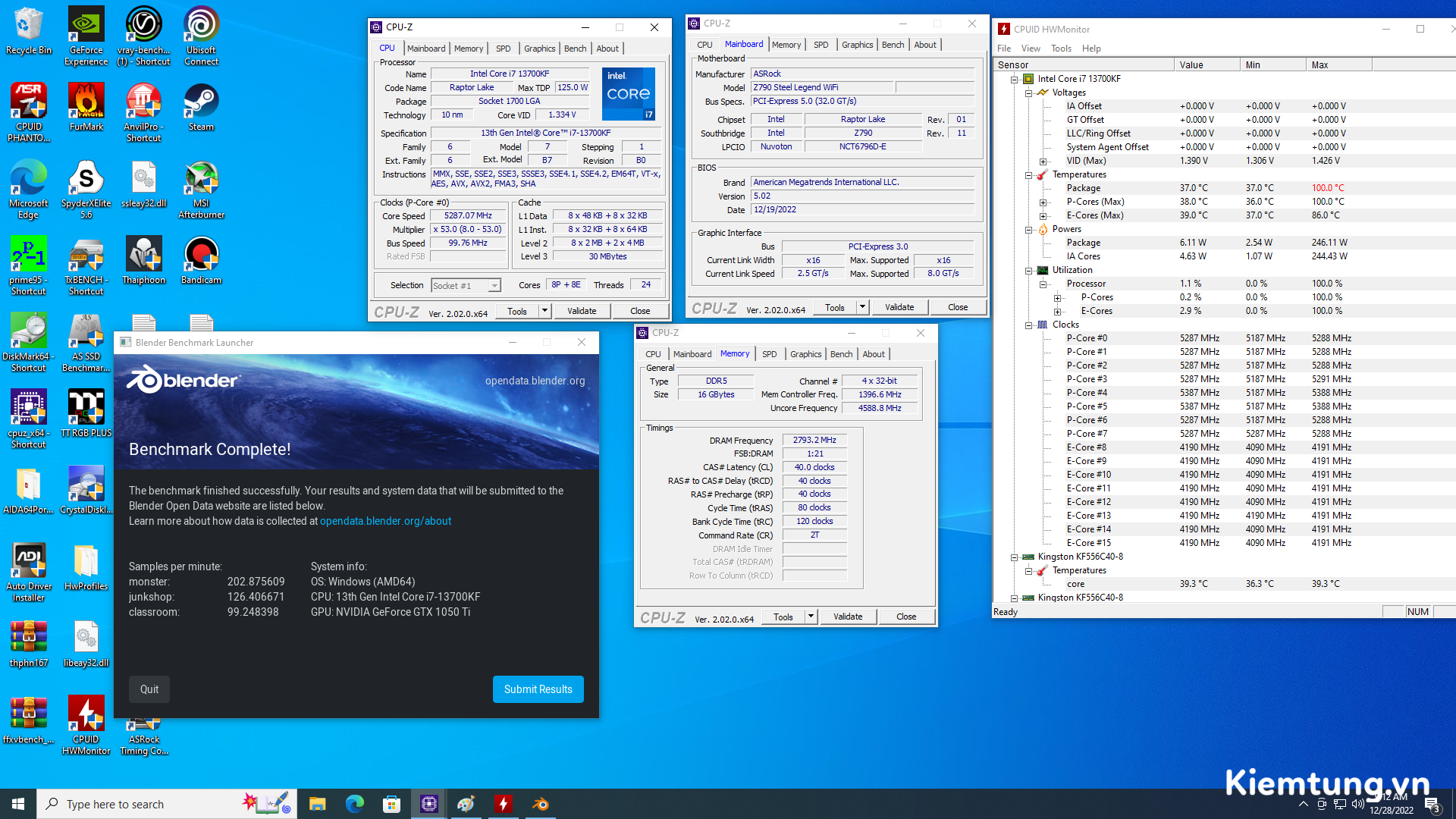The height and width of the screenshot is (819, 1456).
Task: Click Submit Results in Blender Benchmark
Action: [538, 689]
